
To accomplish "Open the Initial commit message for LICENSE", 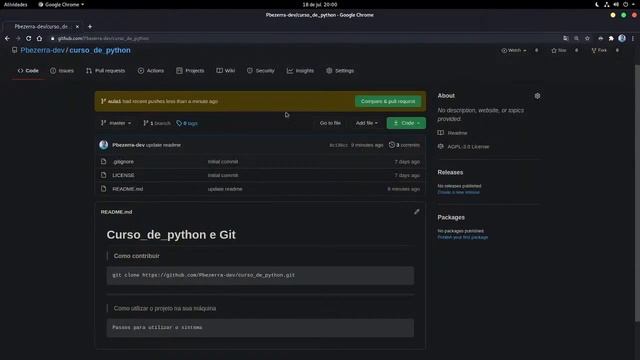I will 223,175.
